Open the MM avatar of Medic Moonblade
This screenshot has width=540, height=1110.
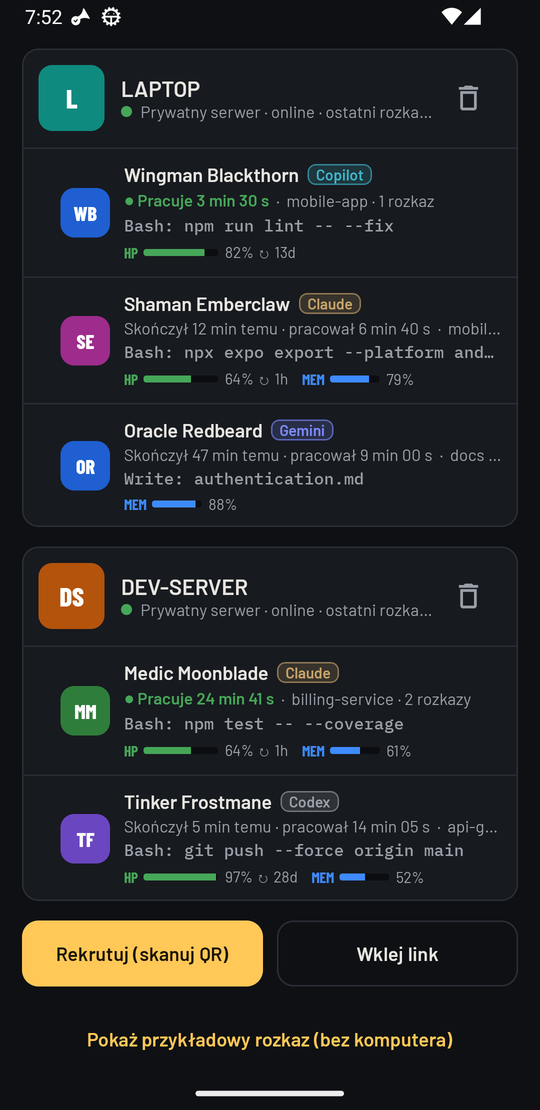point(85,711)
